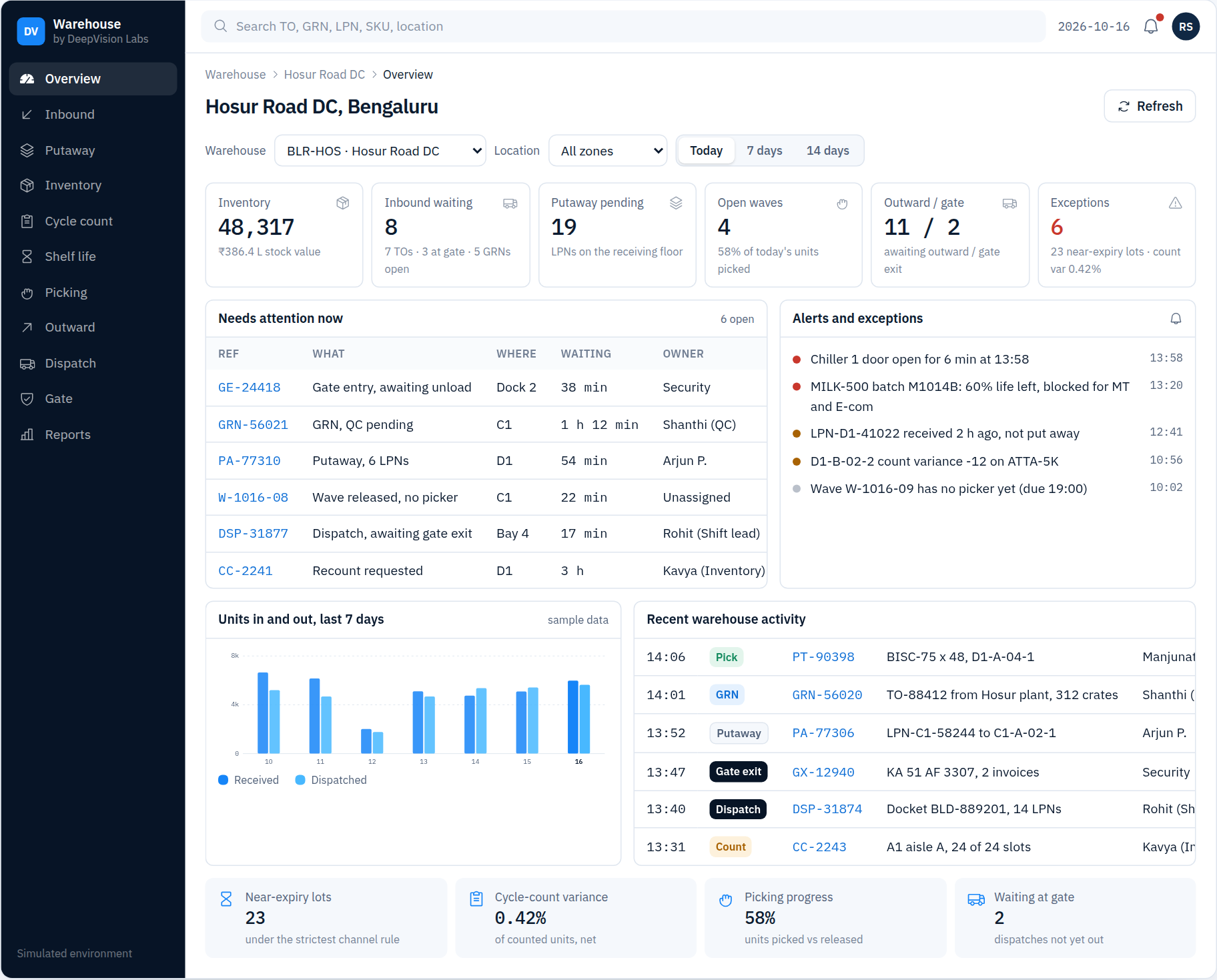
Task: Click the DV Warehouse logo badge
Action: coord(31,31)
